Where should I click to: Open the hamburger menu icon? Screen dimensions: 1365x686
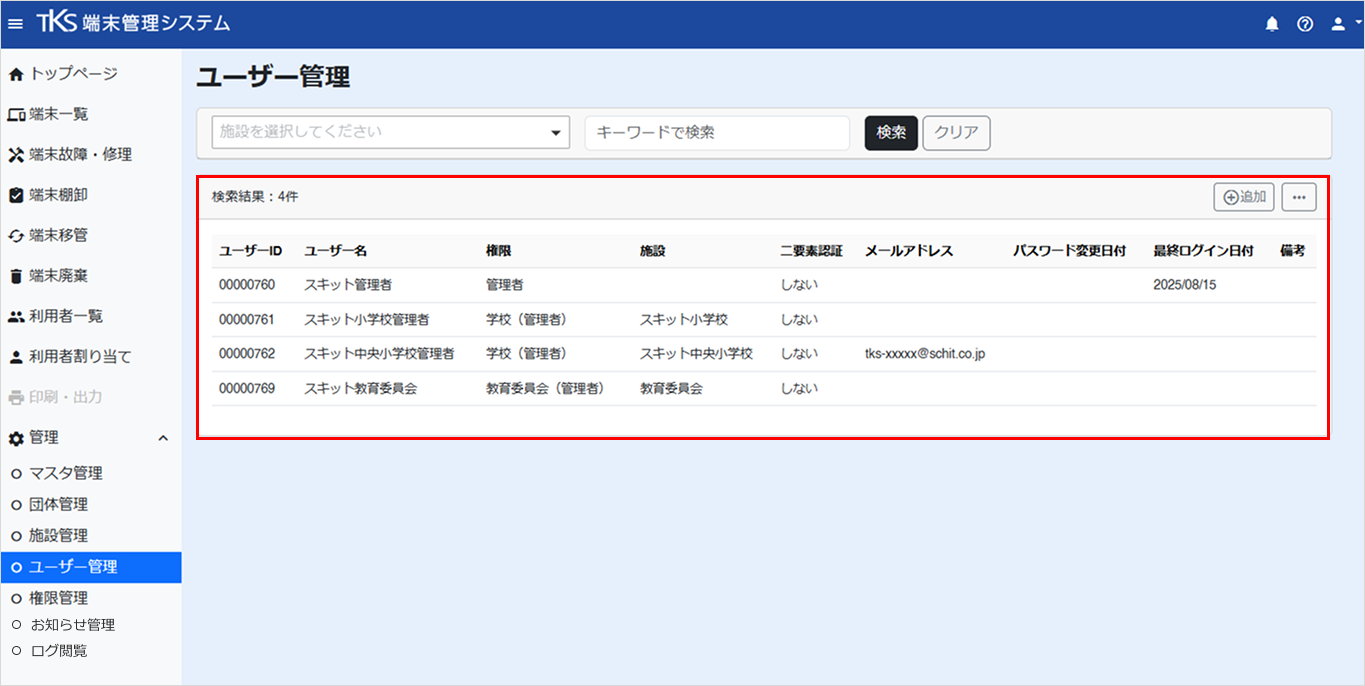coord(15,24)
